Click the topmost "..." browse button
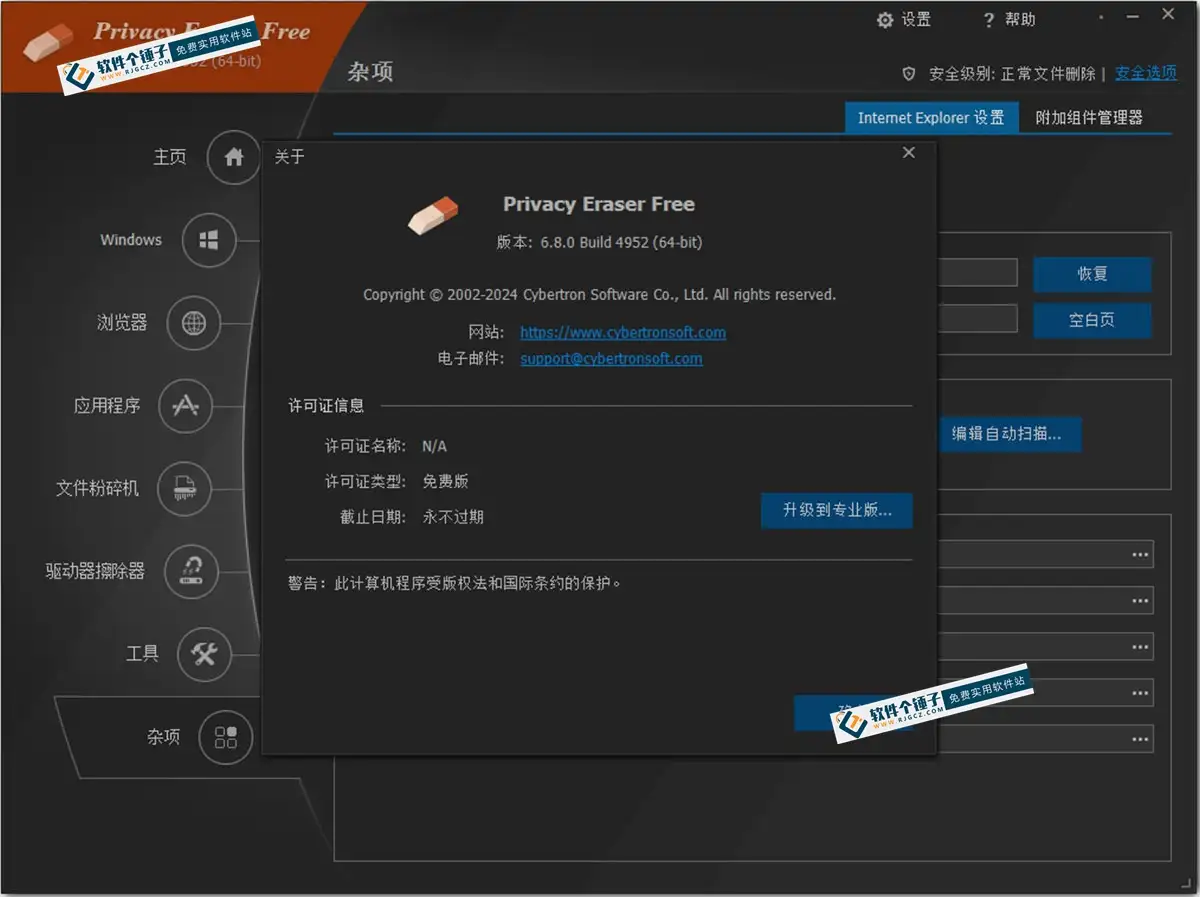Viewport: 1200px width, 897px height. coord(1140,554)
